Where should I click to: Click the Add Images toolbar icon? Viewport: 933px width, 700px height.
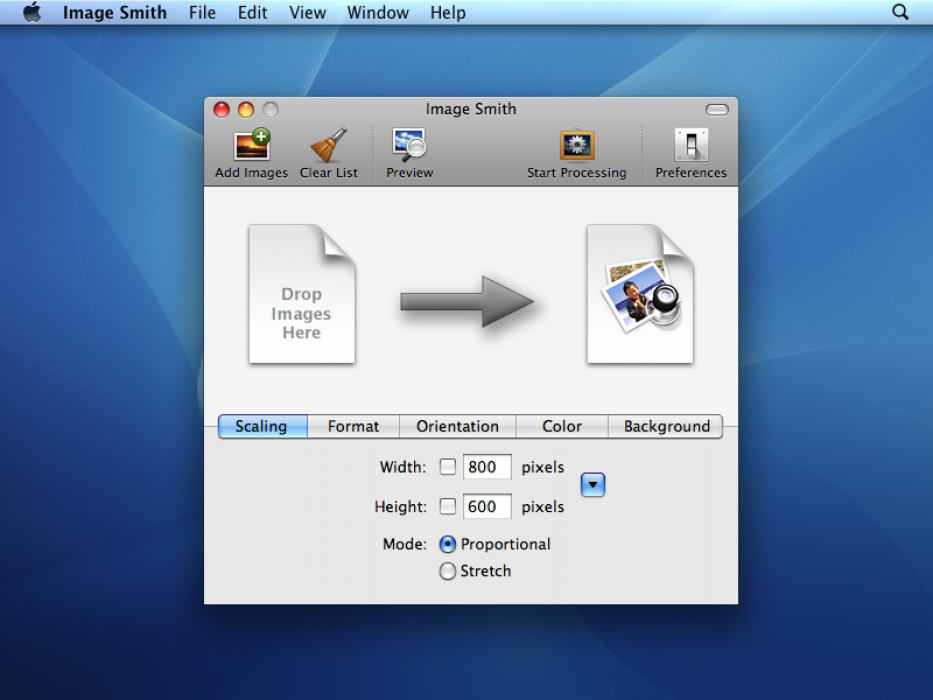click(x=252, y=146)
